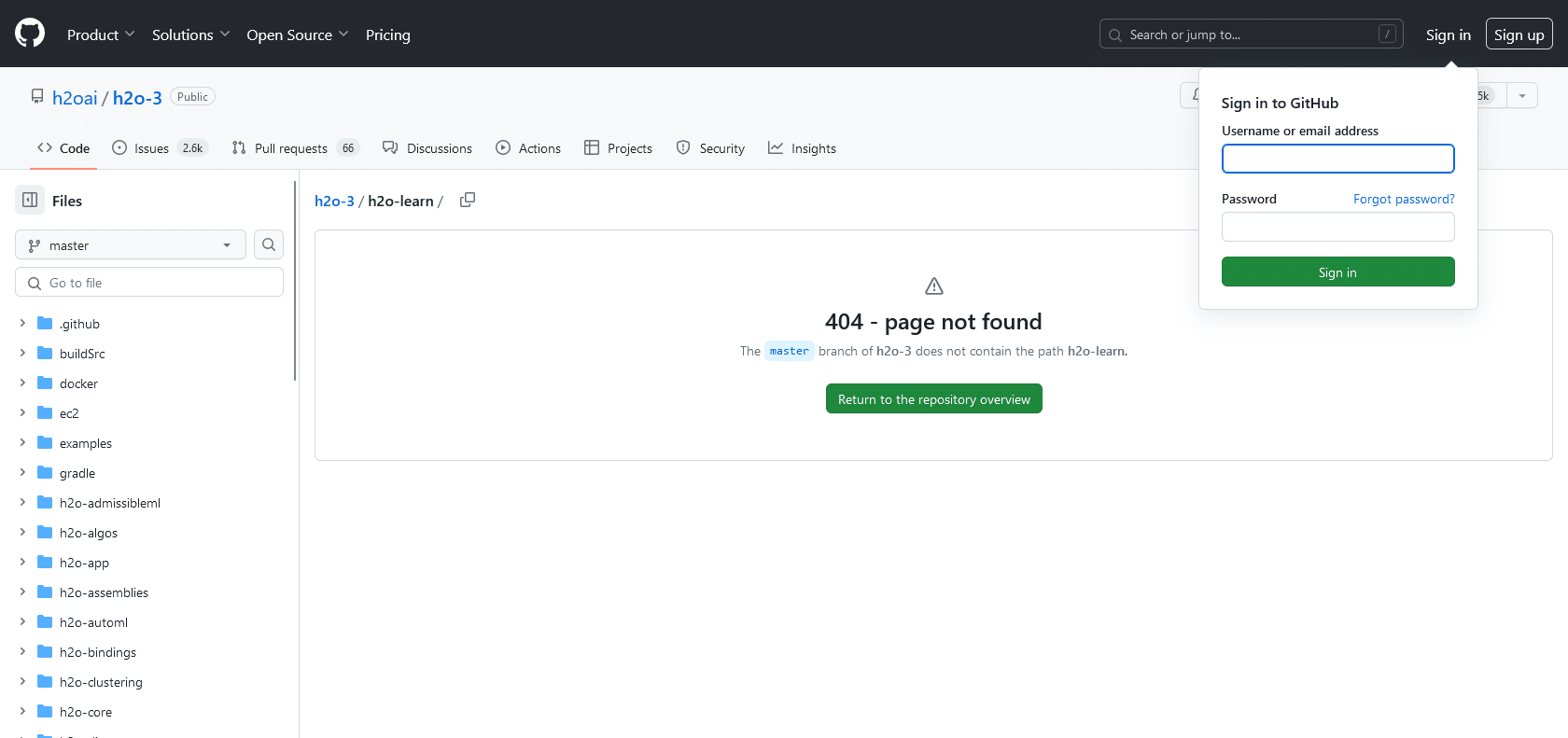This screenshot has width=1568, height=738.
Task: Expand the ec2 tree chevron
Action: tap(22, 412)
